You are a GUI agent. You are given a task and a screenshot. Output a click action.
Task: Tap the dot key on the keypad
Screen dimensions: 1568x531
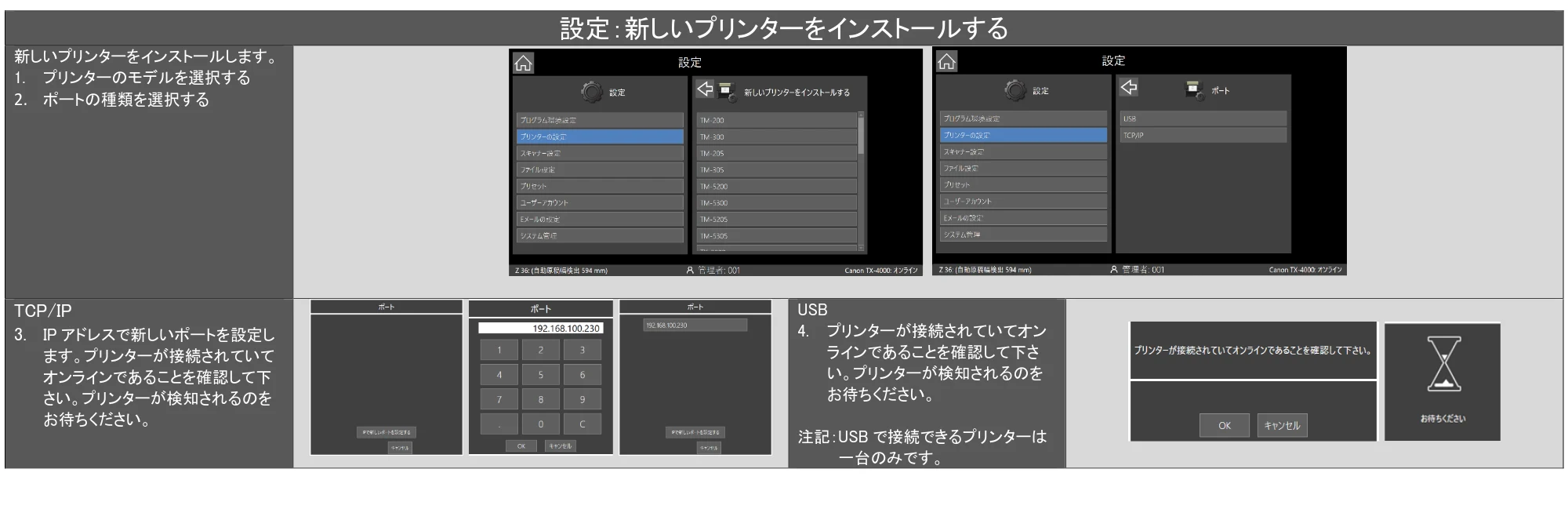click(499, 424)
